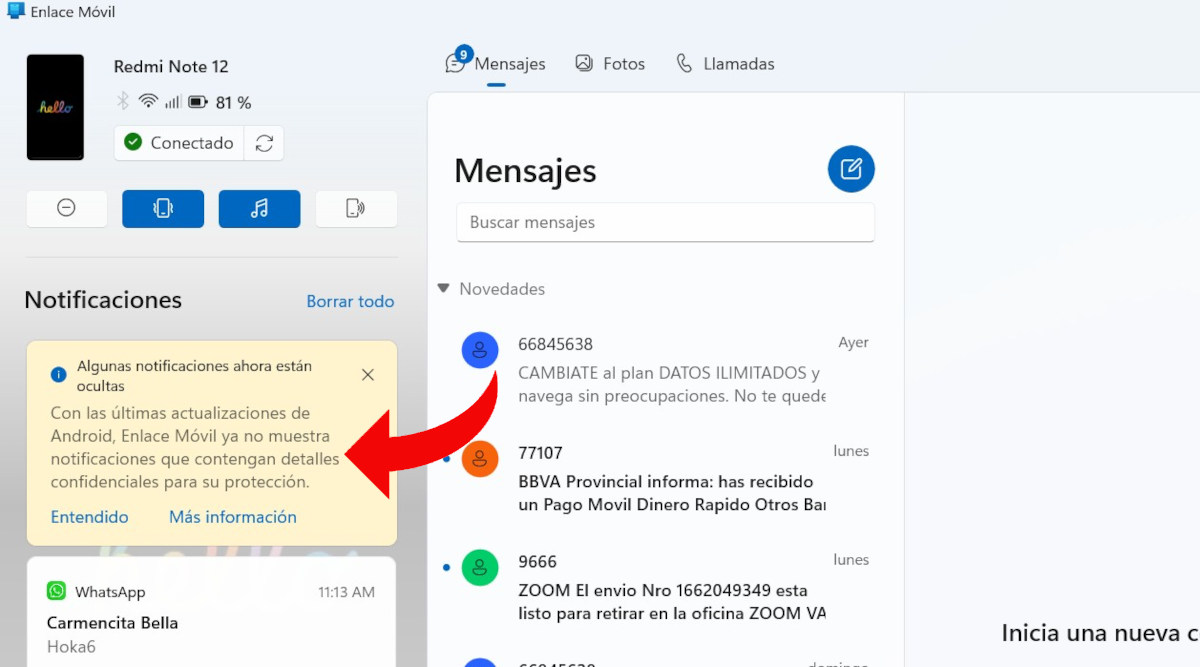
Task: Switch to the Mensajes tab
Action: pos(497,64)
